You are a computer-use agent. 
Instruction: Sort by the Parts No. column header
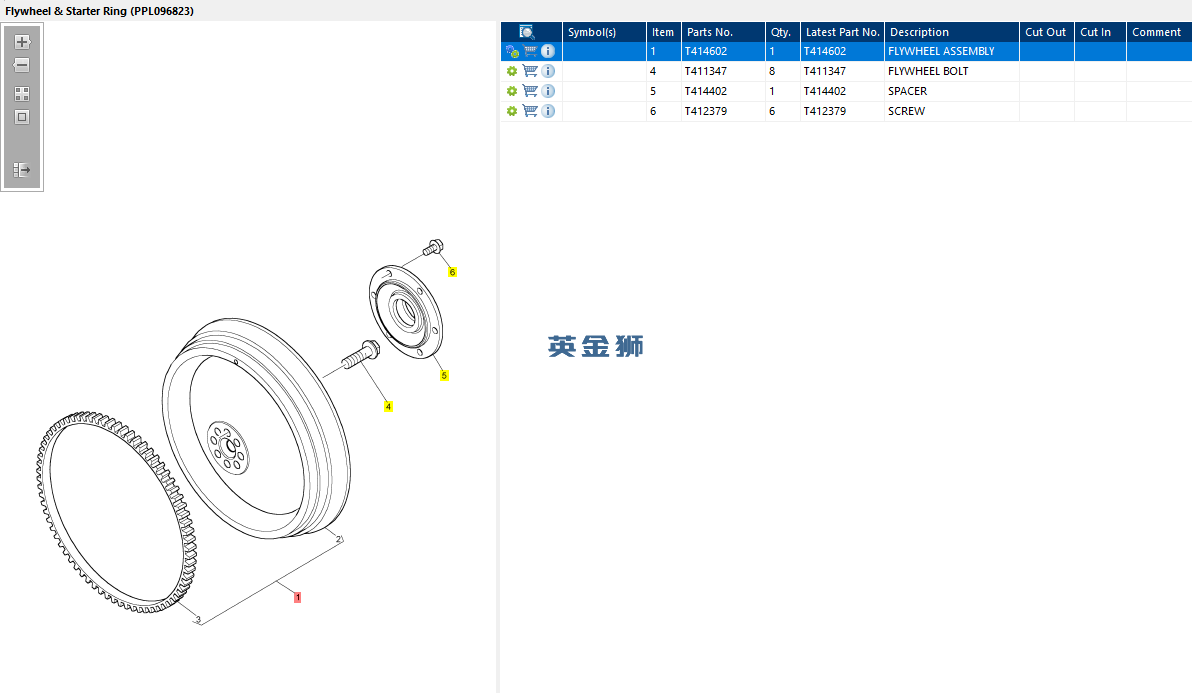point(723,32)
